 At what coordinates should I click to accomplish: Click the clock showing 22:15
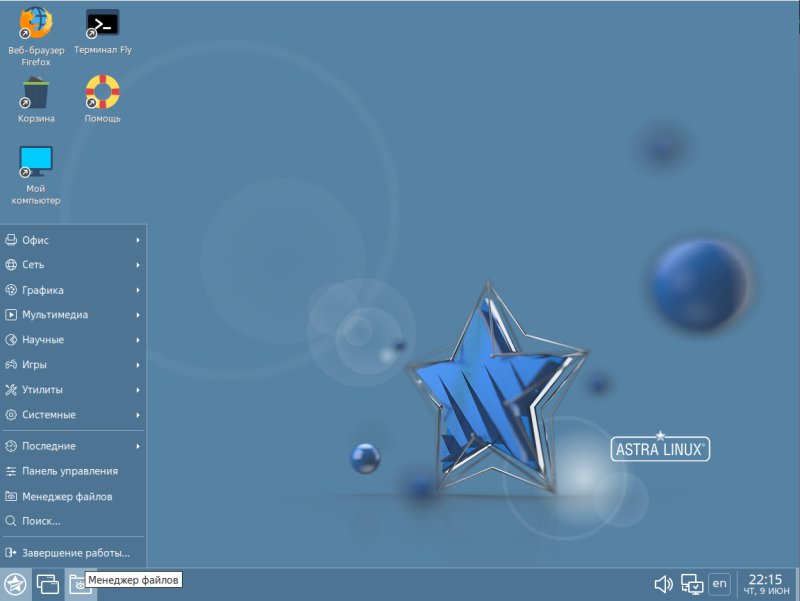(767, 578)
